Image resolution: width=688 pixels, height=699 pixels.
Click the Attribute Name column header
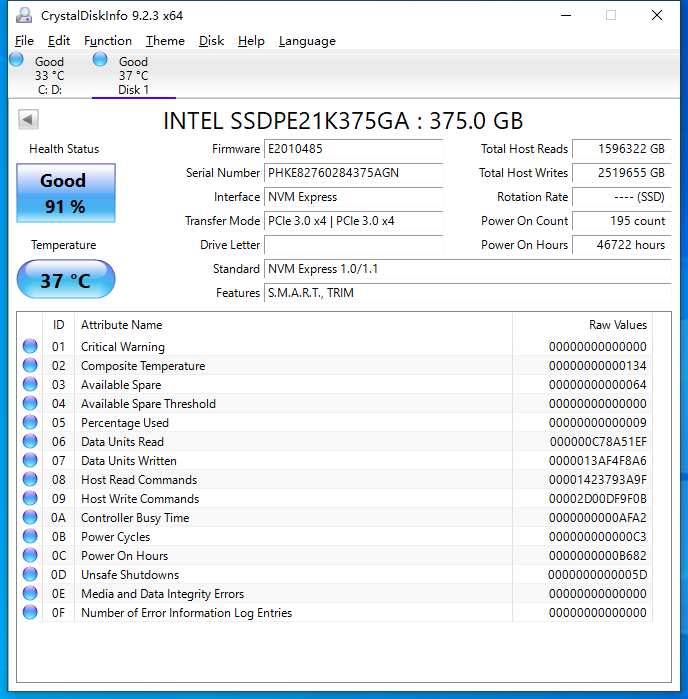293,325
